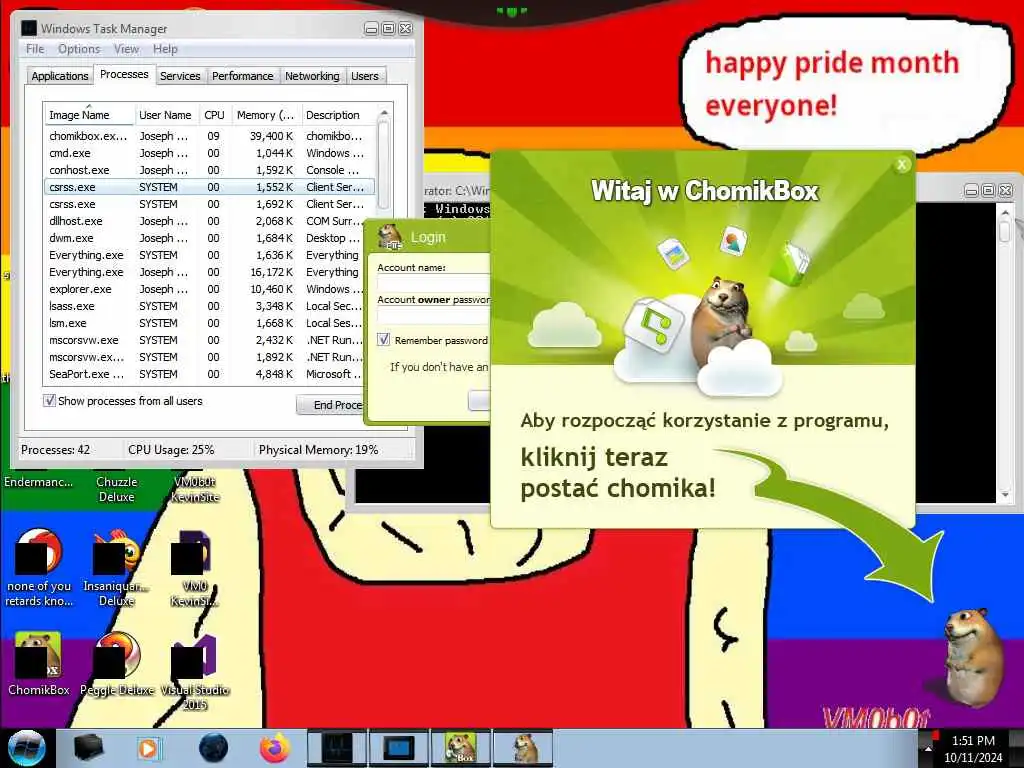The width and height of the screenshot is (1024, 768).
Task: Open the media player taskbar icon
Action: coord(148,748)
